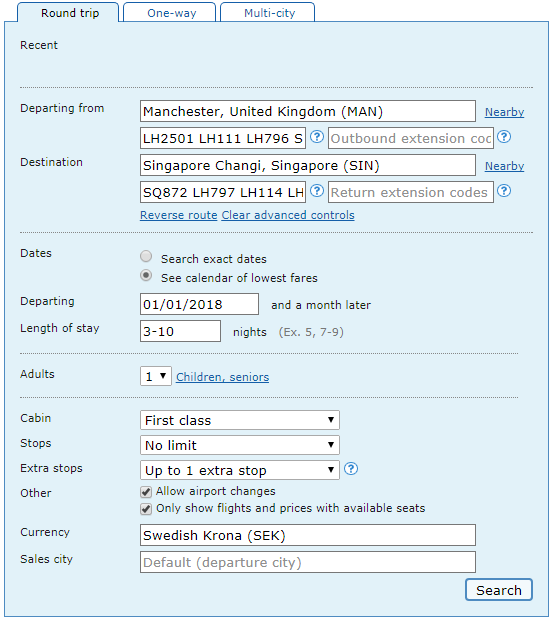557x624 pixels.
Task: Open the Cabin class dropdown
Action: click(240, 420)
